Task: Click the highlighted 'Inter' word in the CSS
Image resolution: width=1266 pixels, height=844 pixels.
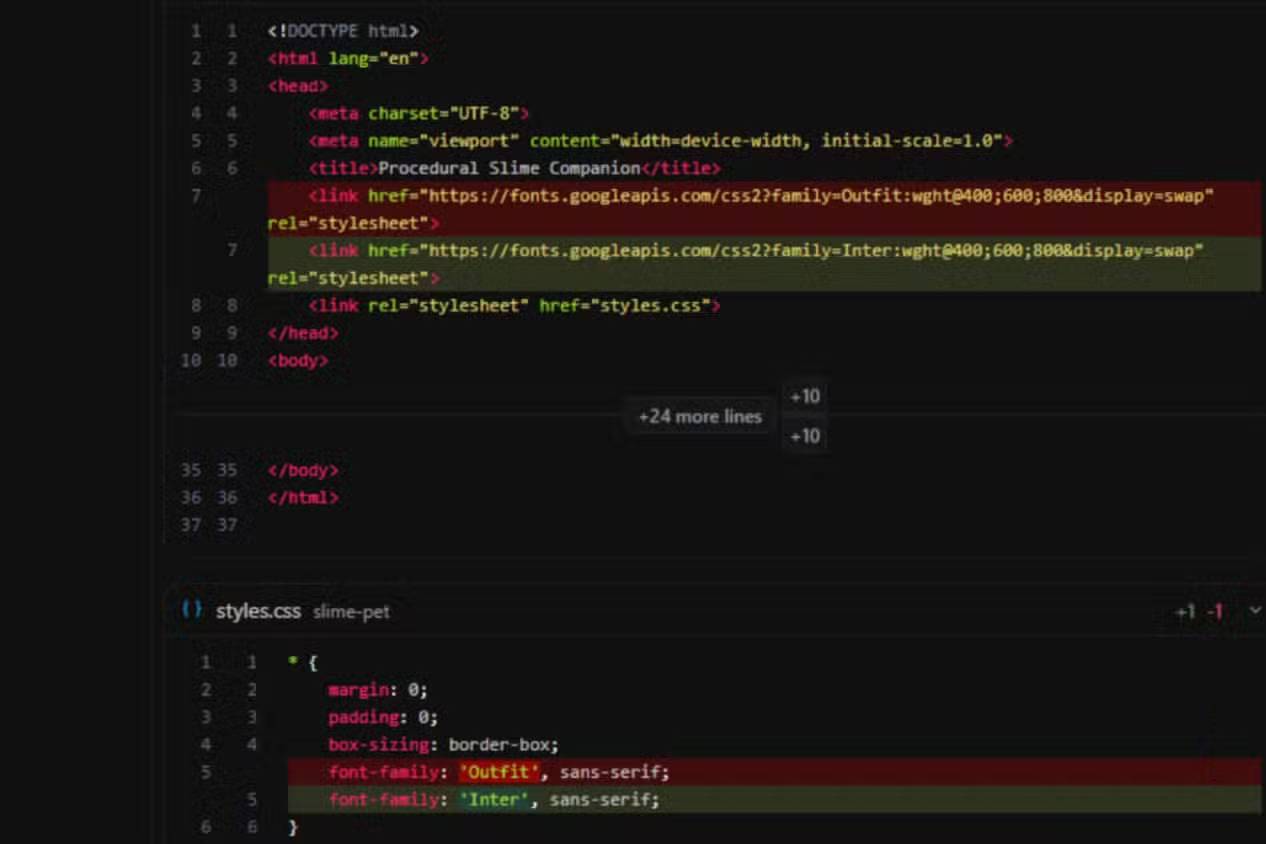Action: pos(494,799)
